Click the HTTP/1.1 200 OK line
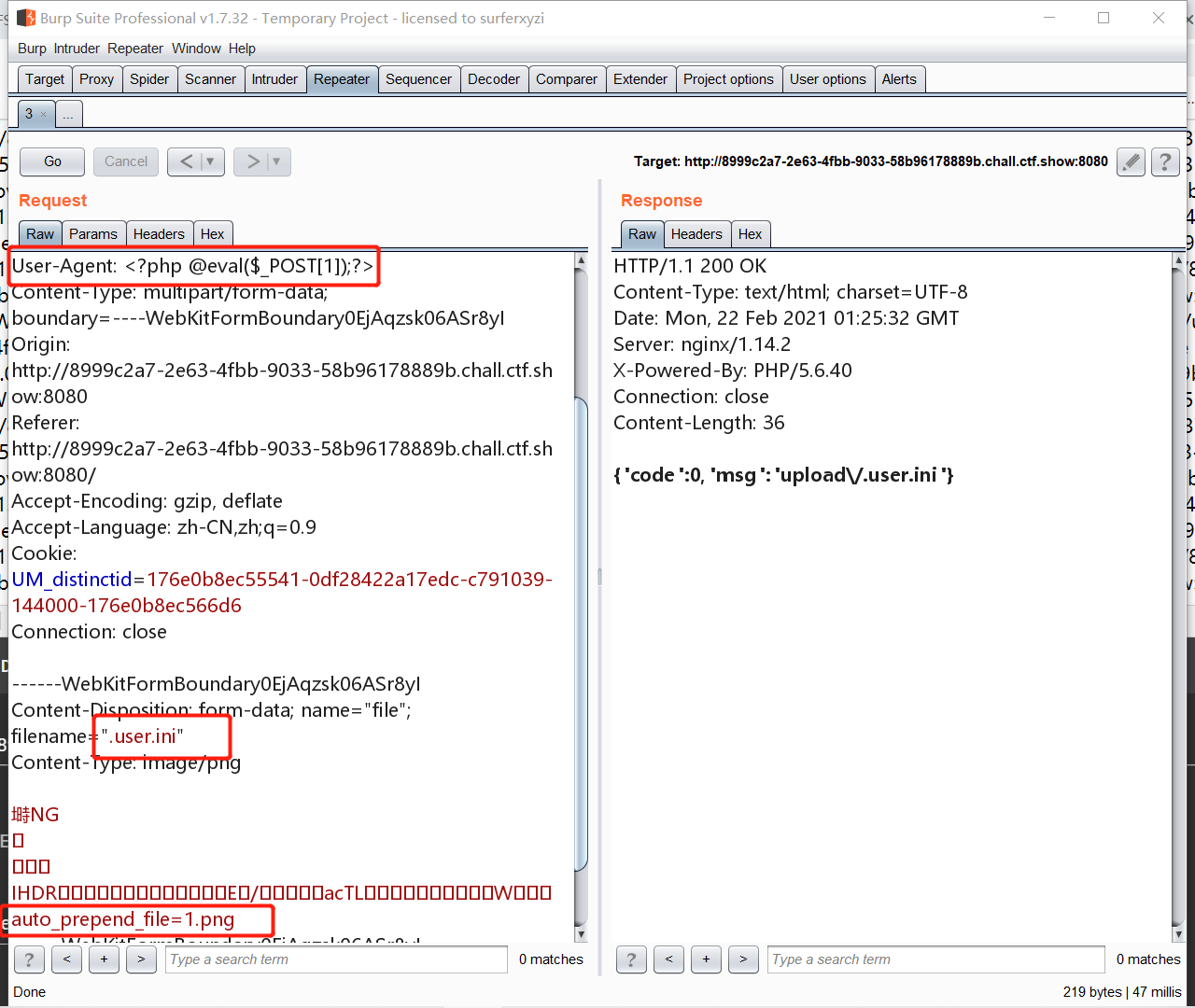The image size is (1195, 1008). coord(690,266)
